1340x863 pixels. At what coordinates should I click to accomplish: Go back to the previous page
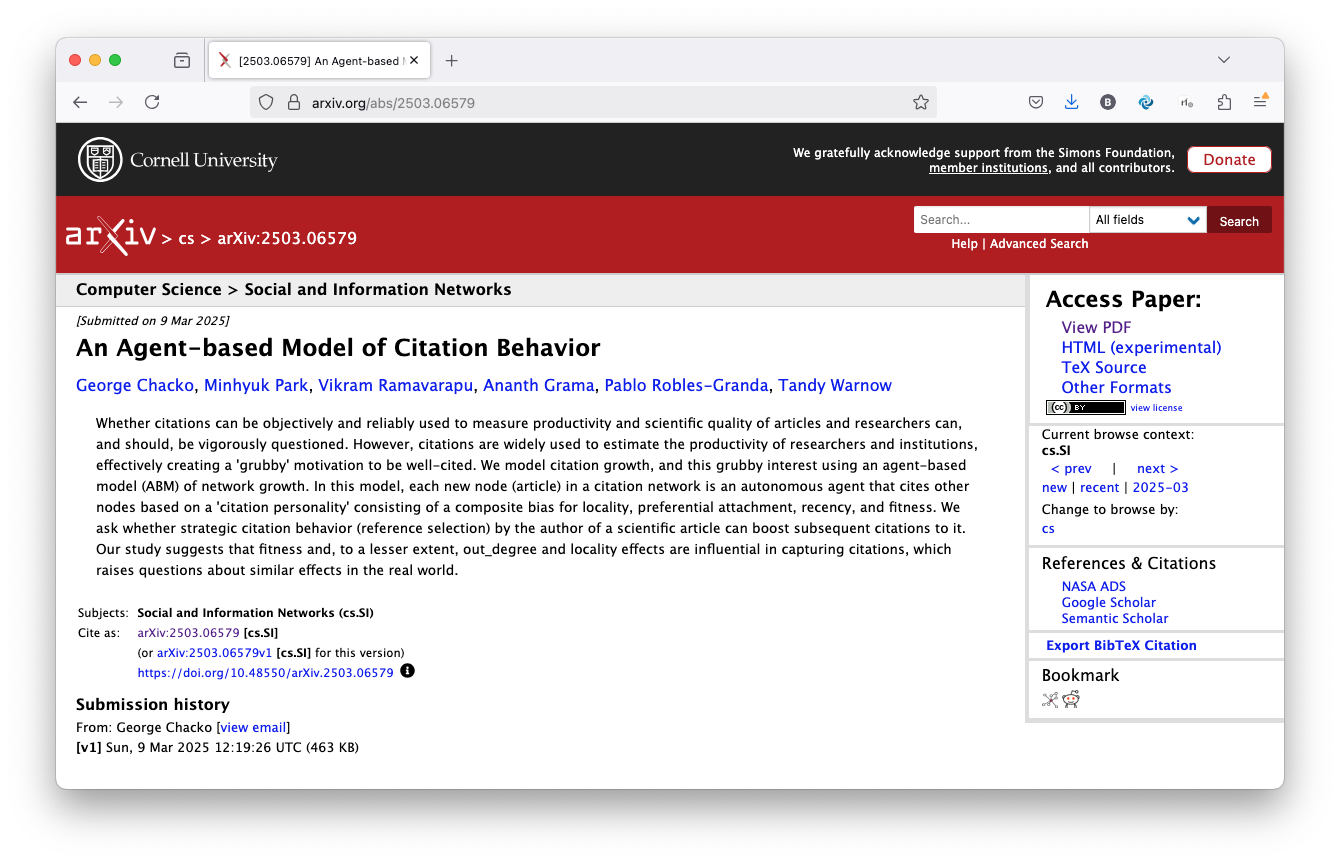[x=80, y=102]
